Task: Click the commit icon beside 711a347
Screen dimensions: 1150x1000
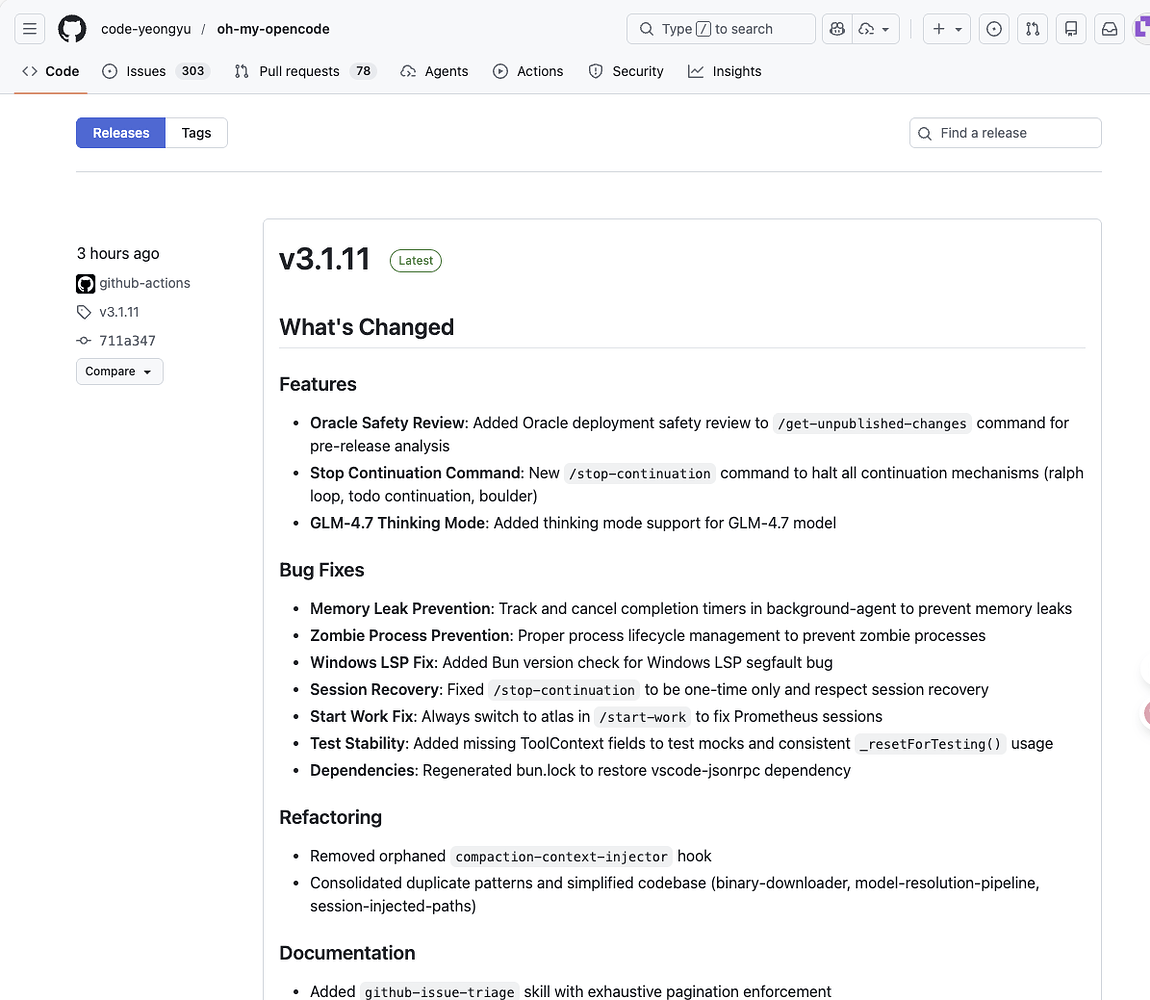Action: [x=84, y=340]
